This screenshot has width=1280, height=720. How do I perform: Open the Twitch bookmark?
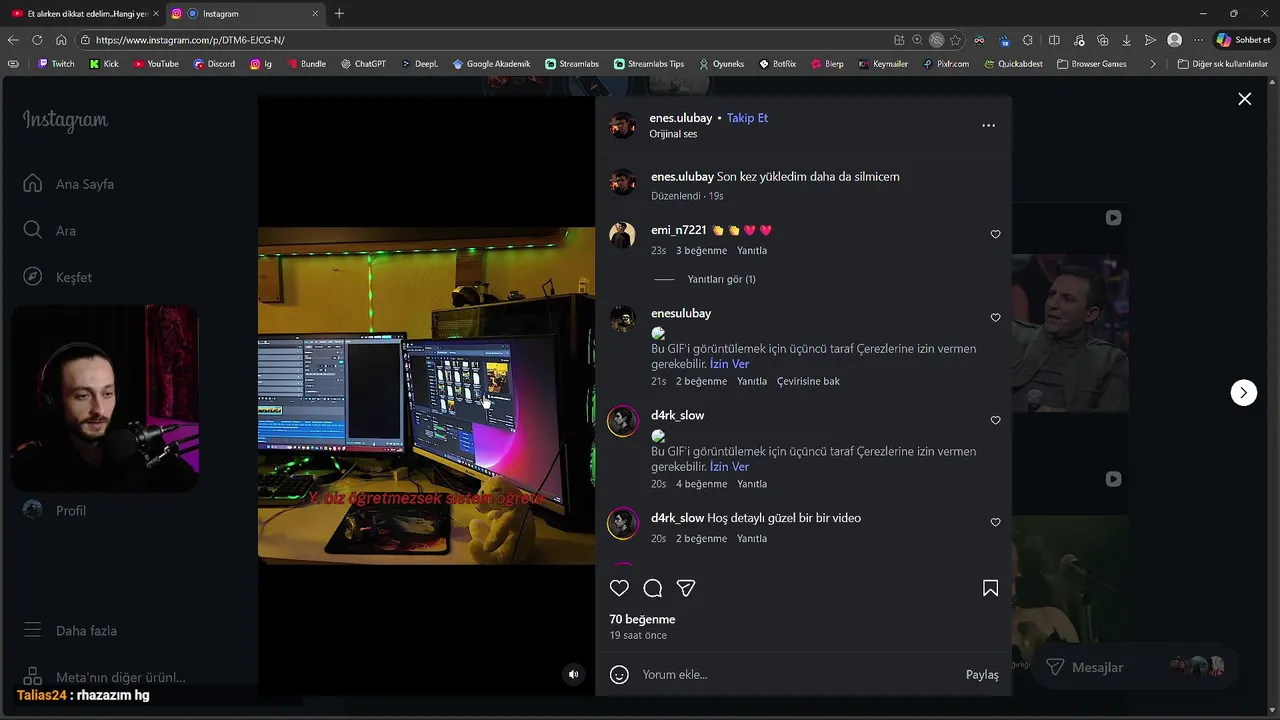click(56, 64)
